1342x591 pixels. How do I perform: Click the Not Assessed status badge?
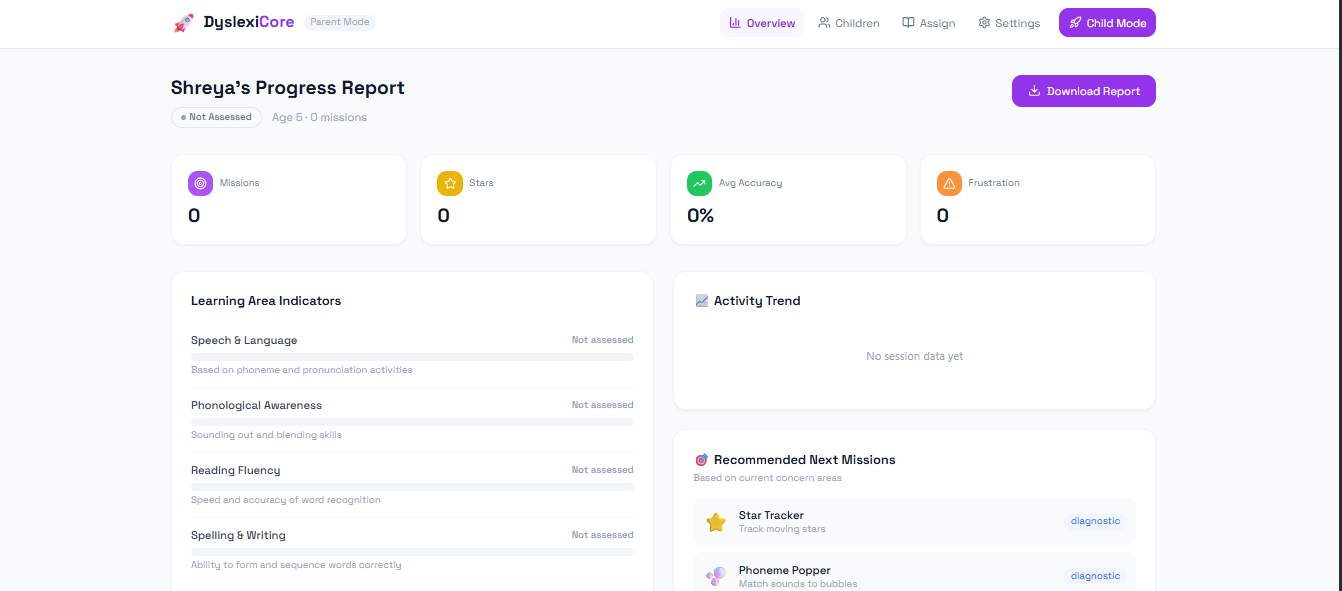click(x=216, y=117)
